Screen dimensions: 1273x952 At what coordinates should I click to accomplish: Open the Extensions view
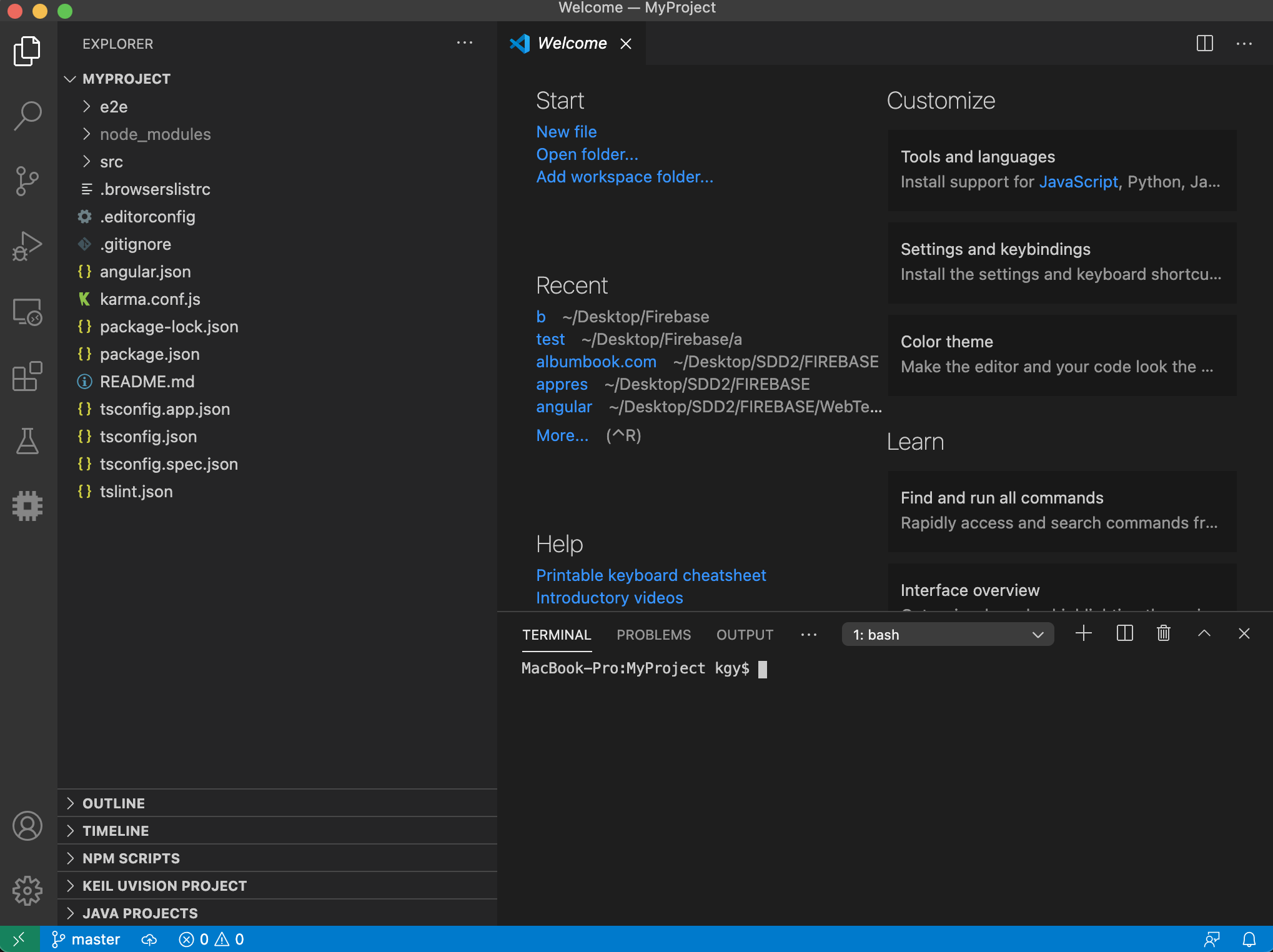click(27, 376)
